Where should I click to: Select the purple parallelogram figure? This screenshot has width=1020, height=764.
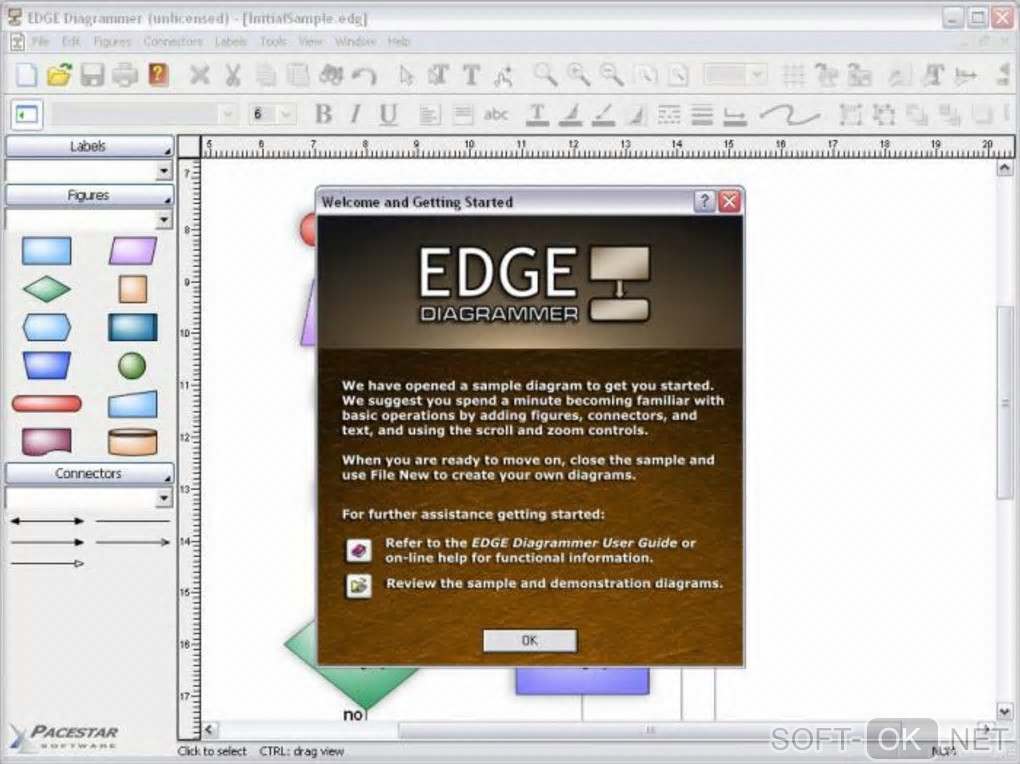[133, 251]
